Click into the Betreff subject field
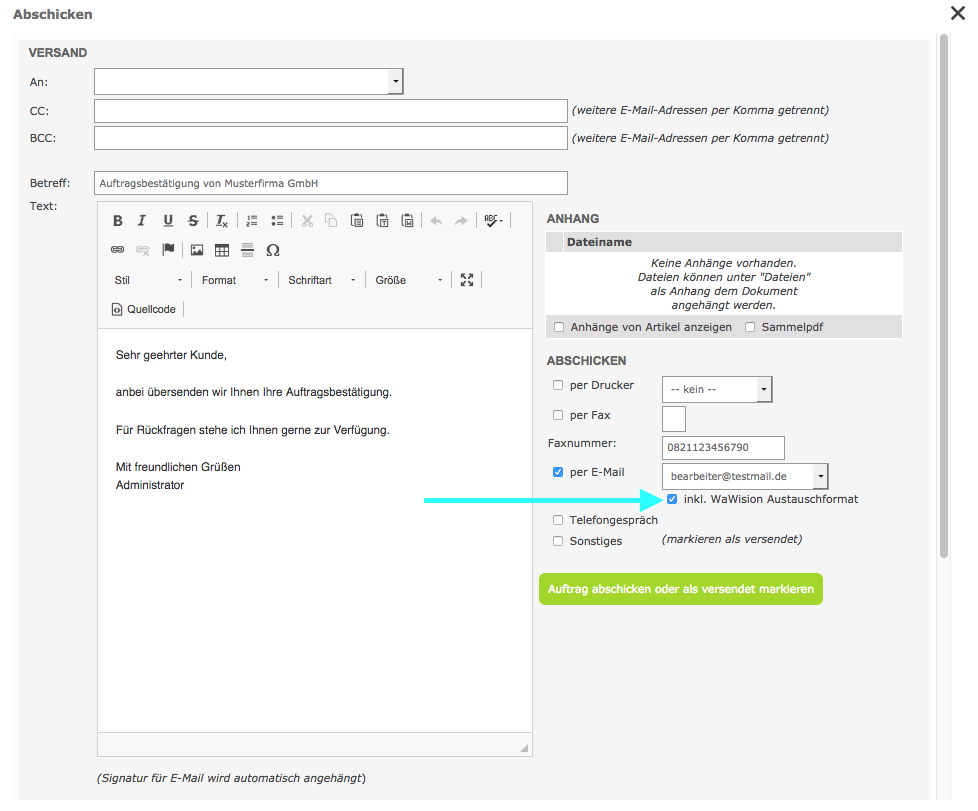 click(330, 183)
